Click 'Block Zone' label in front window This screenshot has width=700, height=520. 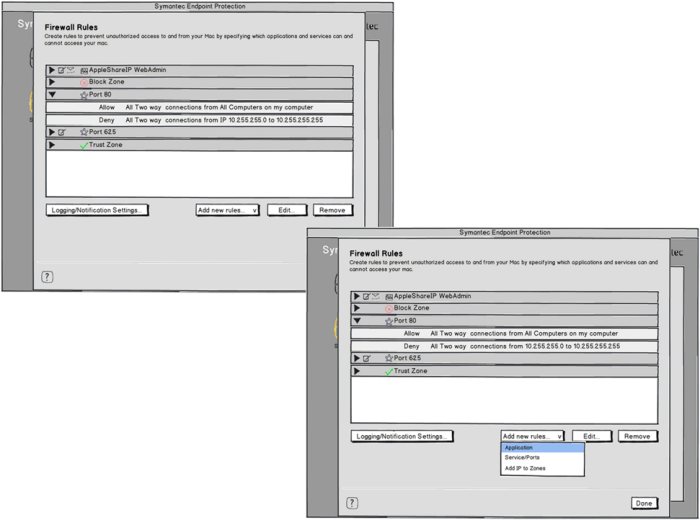tap(412, 308)
